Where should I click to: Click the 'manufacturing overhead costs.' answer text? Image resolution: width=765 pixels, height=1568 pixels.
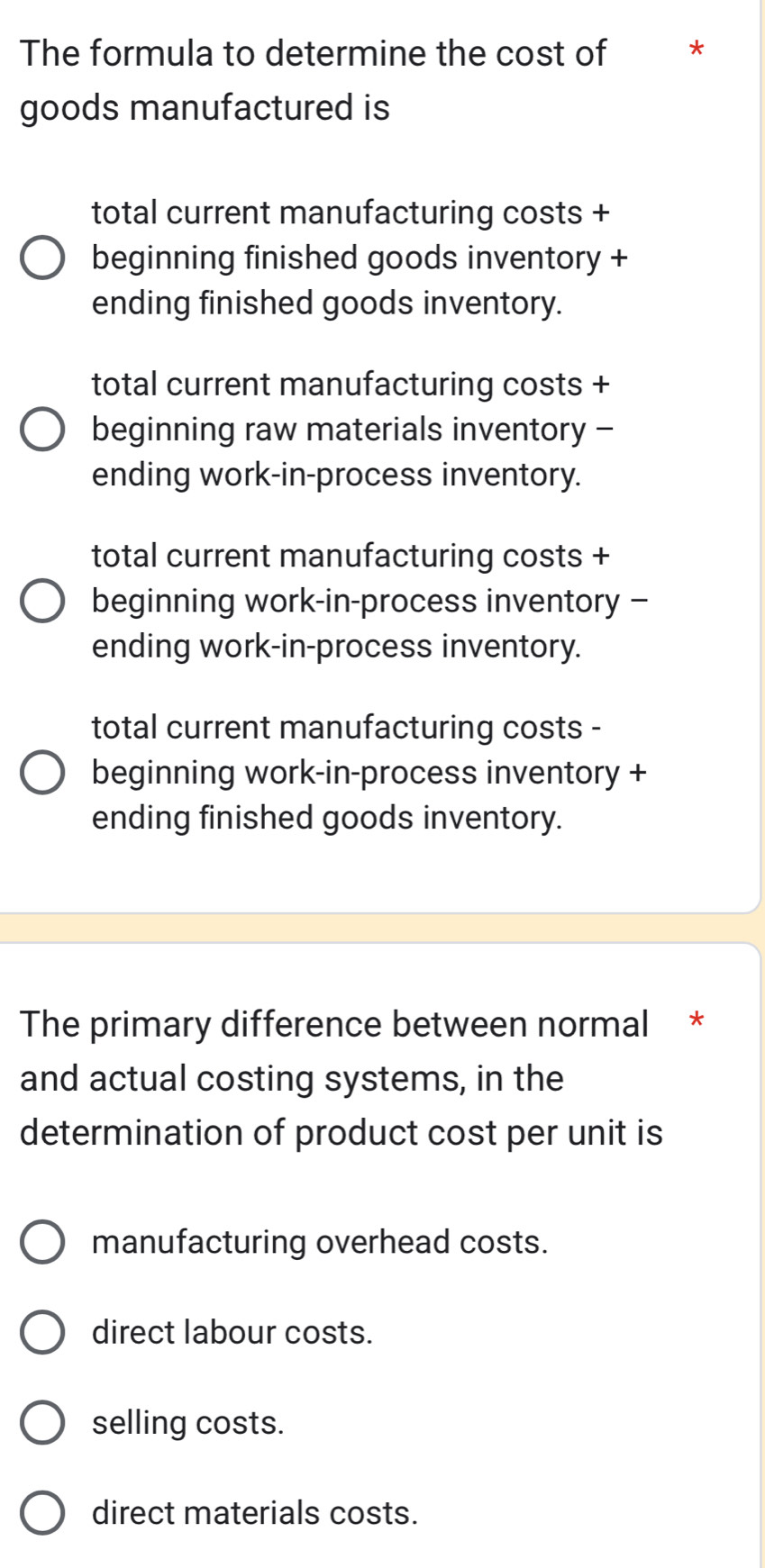(x=320, y=1243)
